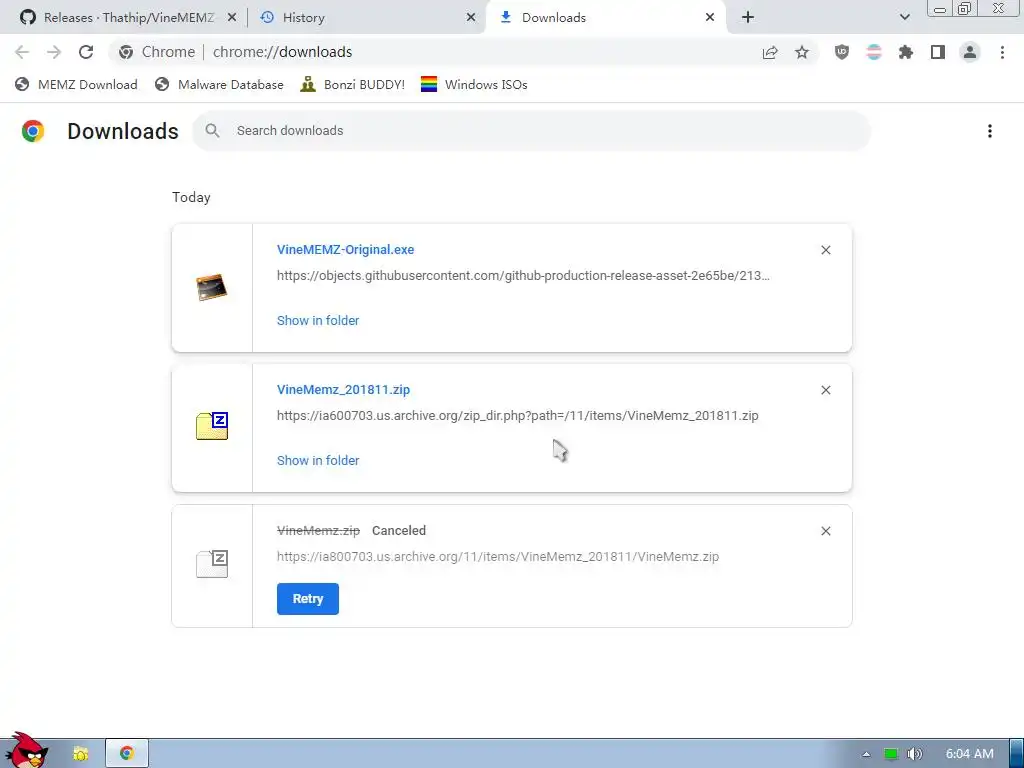The height and width of the screenshot is (768, 1024).
Task: Click the share page icon in address bar
Action: click(770, 52)
